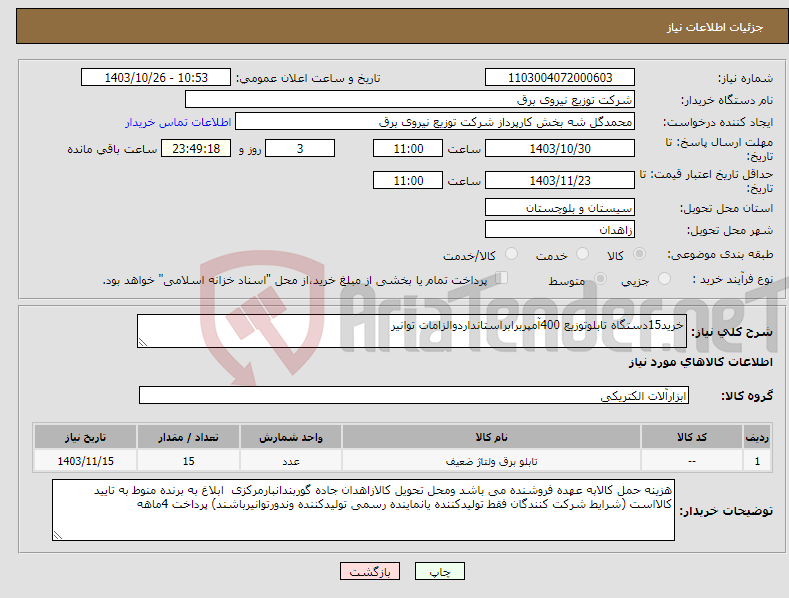Image resolution: width=789 pixels, height=598 pixels.
Task: Select the خدمت radio button
Action: coord(582,254)
